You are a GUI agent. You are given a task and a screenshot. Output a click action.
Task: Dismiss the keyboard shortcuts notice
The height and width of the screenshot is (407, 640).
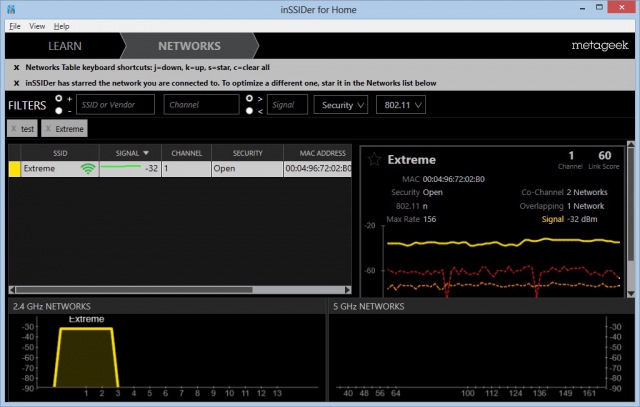pyautogui.click(x=16, y=67)
